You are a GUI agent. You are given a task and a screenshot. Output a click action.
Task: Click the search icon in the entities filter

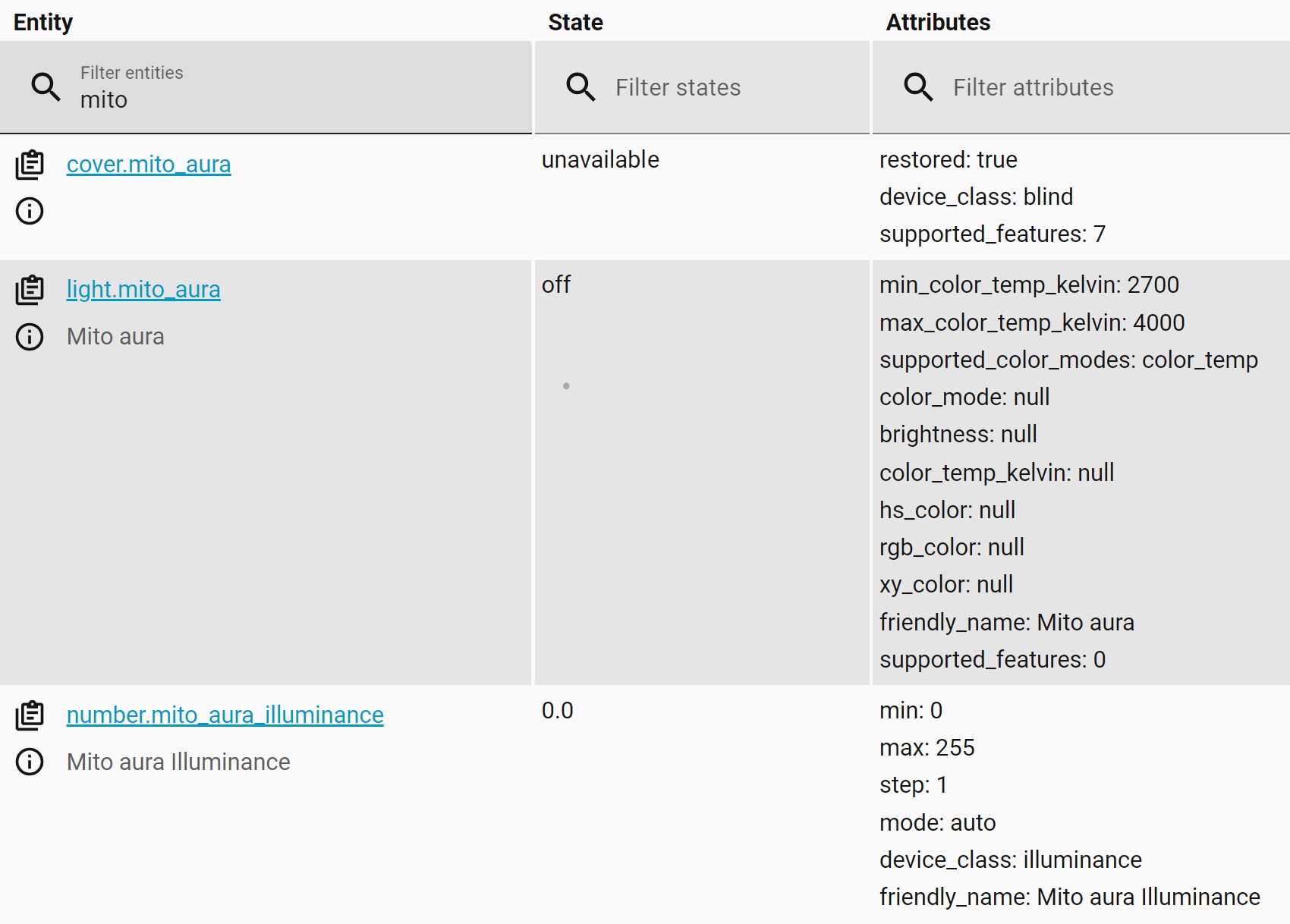[46, 87]
